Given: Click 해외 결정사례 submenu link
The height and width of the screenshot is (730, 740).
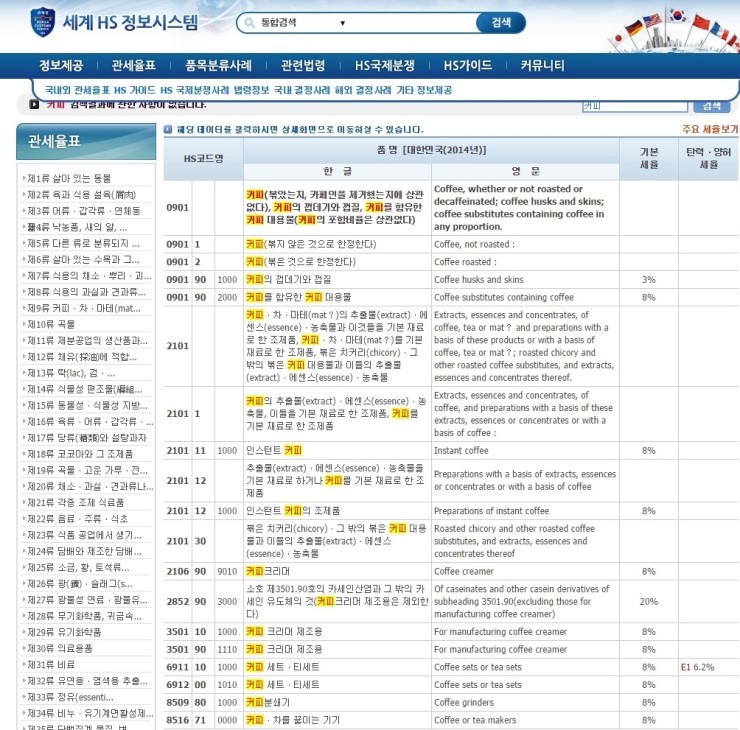Looking at the screenshot, I should [363, 90].
